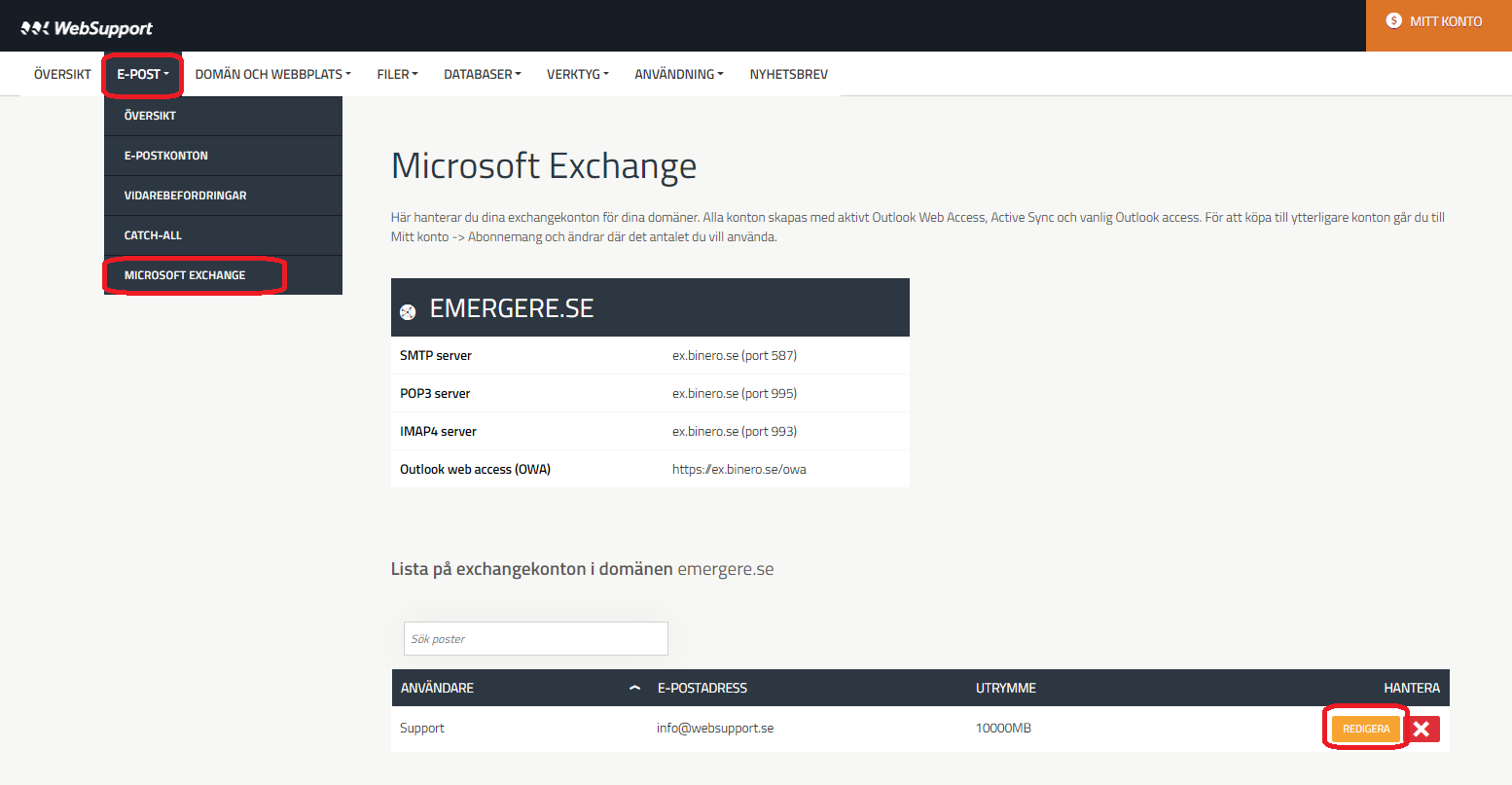Expand the Filer dropdown menu
1512x785 pixels.
[x=397, y=74]
